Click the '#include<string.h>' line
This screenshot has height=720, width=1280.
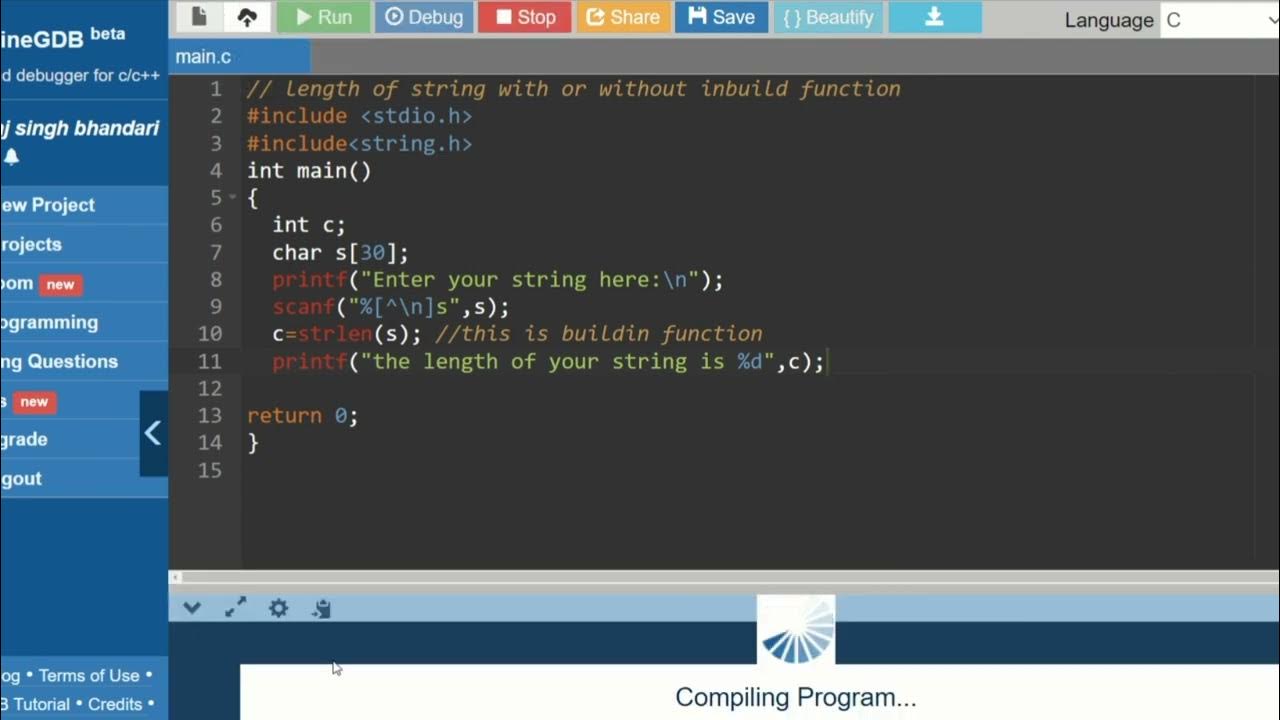click(360, 144)
